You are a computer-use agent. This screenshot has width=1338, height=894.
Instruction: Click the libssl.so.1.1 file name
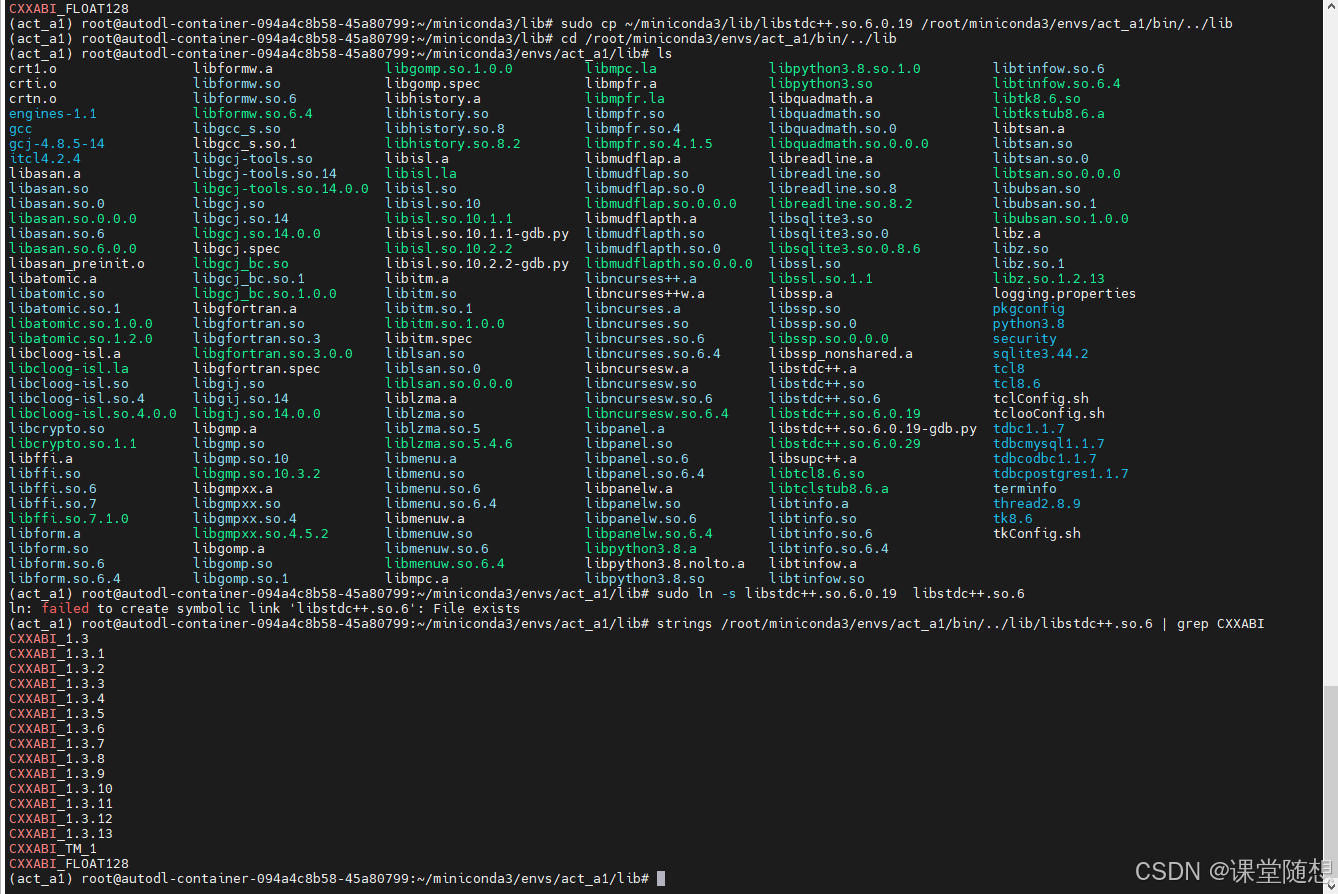tap(821, 278)
